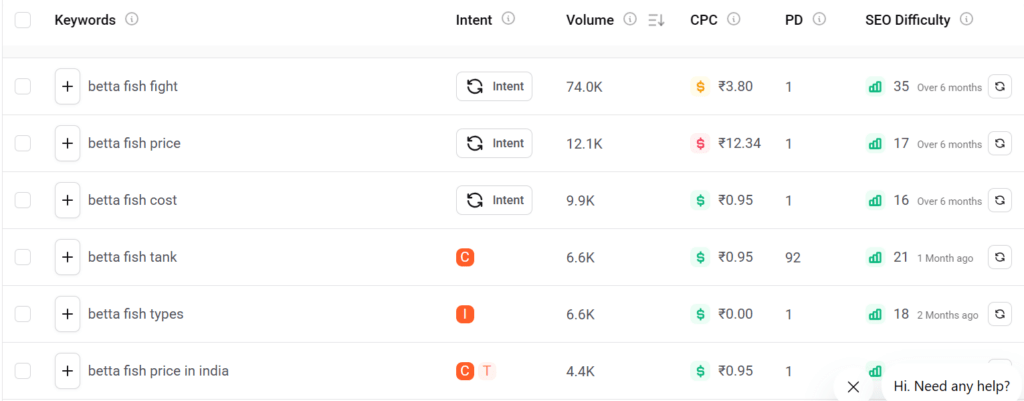Add keyword betta fish tank with plus icon
This screenshot has height=401, width=1024.
click(67, 257)
